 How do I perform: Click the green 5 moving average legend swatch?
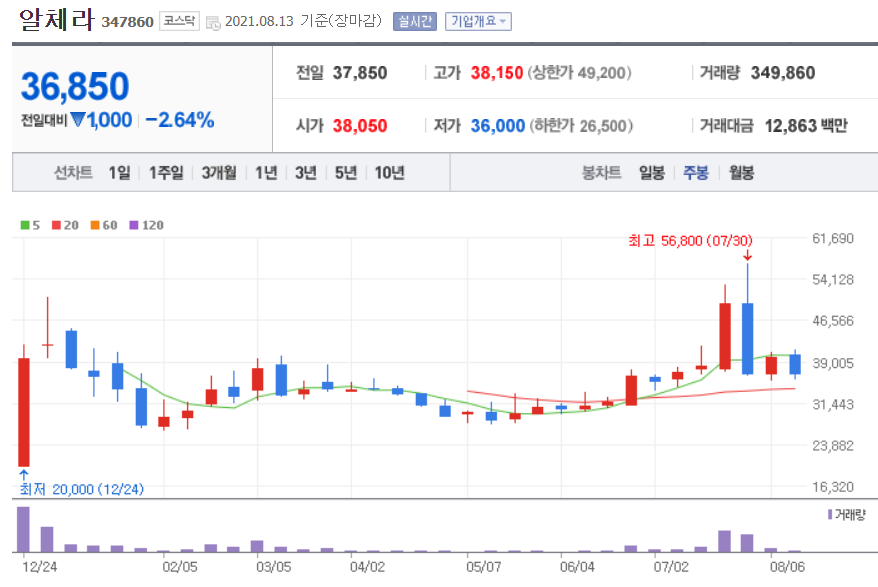tap(25, 225)
